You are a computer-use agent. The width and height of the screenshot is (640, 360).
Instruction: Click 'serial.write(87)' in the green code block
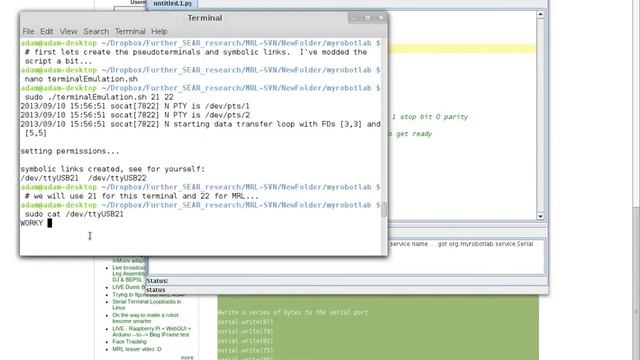click(x=245, y=322)
